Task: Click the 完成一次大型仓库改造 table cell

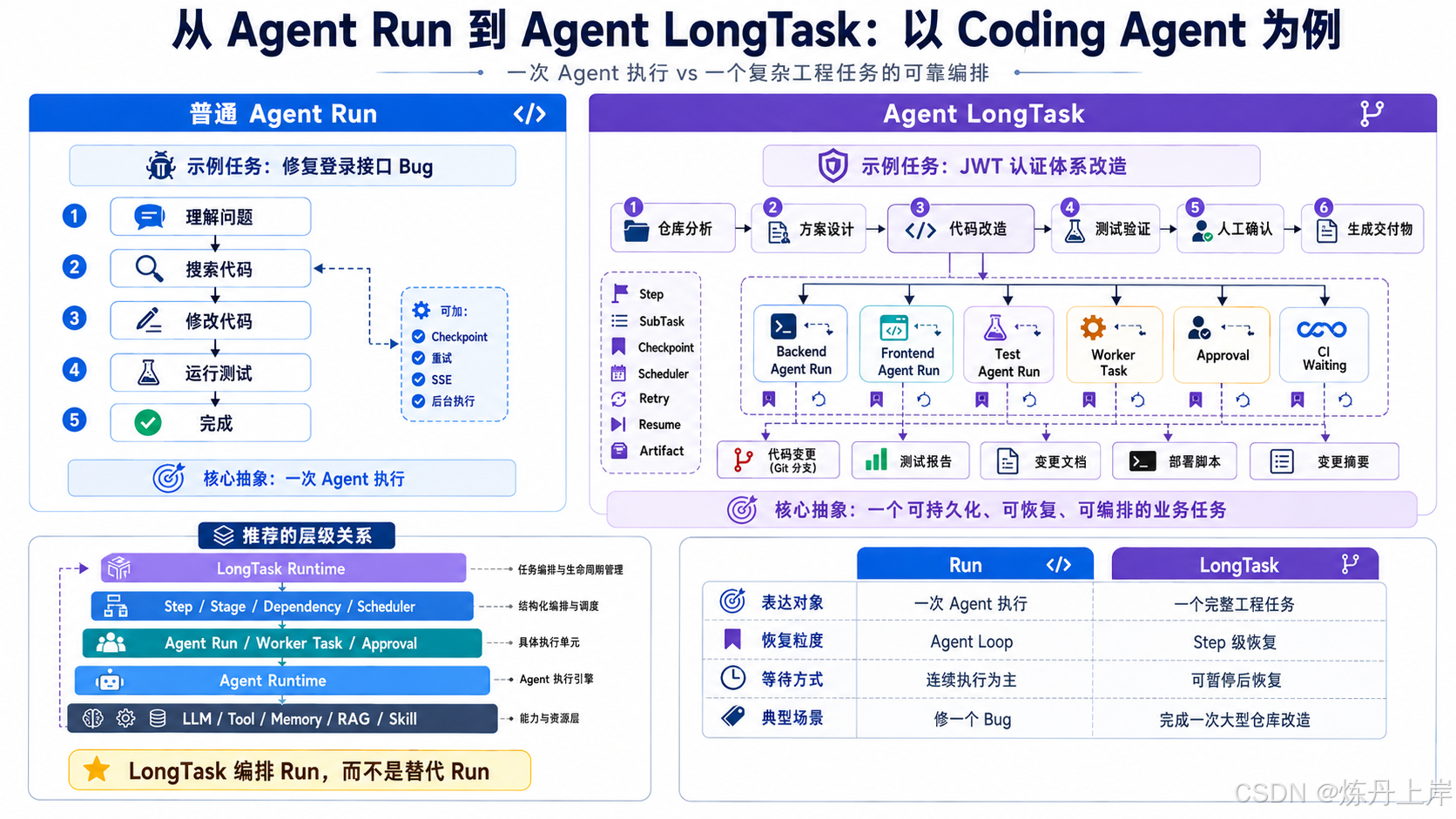Action: click(1235, 719)
